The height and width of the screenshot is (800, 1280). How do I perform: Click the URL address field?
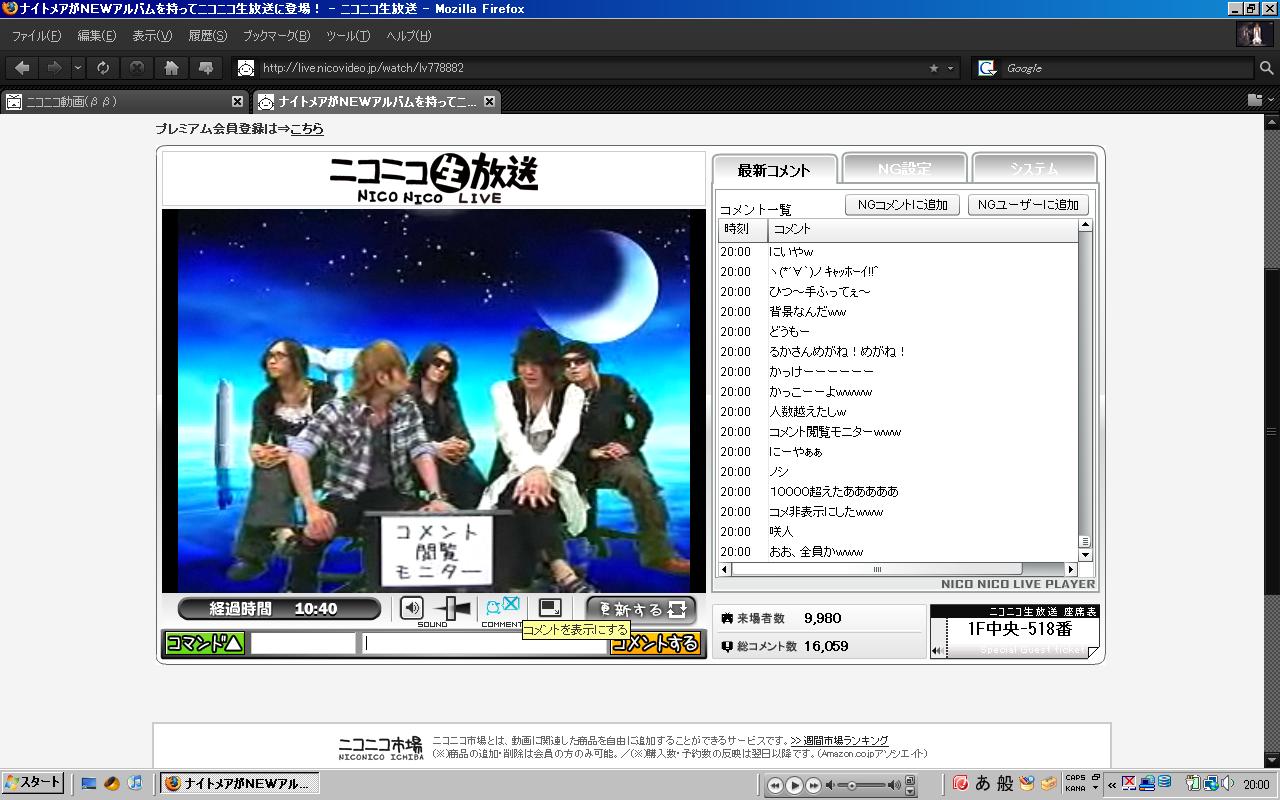(590, 68)
